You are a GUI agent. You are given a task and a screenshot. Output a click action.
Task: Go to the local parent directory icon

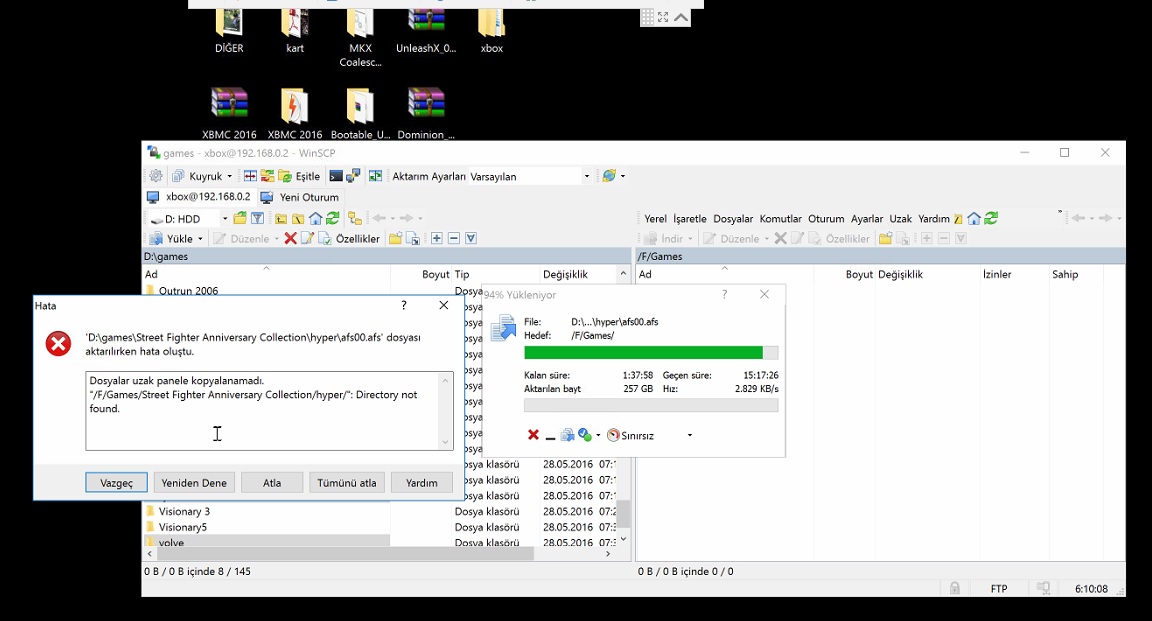[281, 218]
